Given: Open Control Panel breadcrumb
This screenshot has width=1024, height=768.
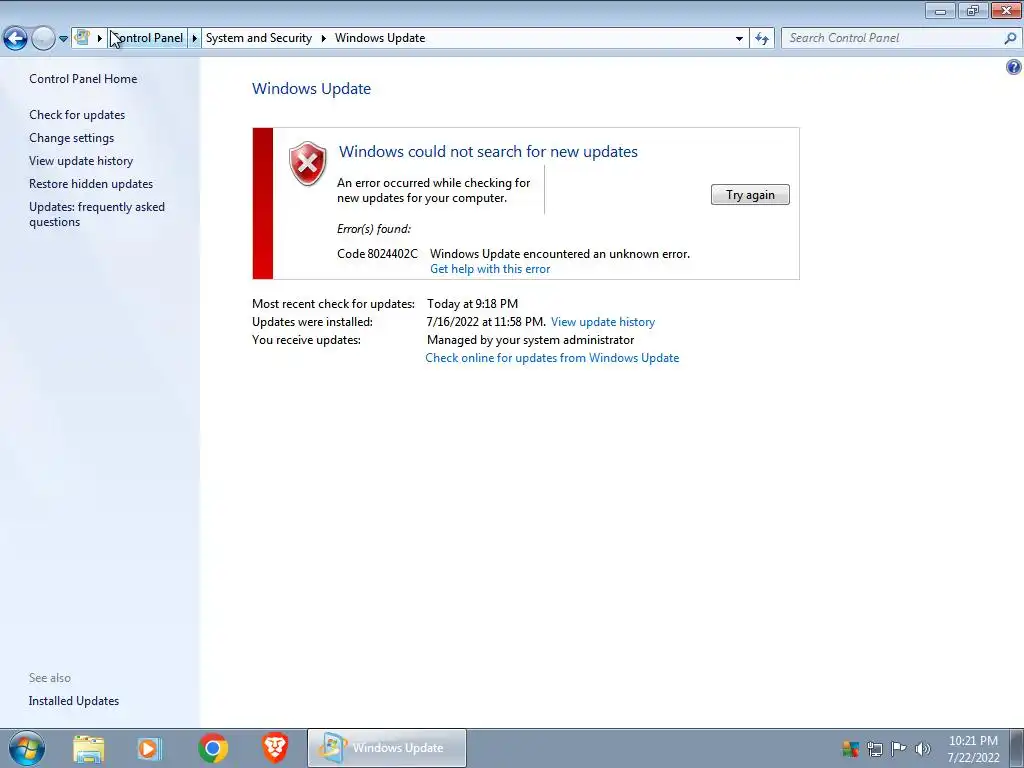Looking at the screenshot, I should coord(148,38).
